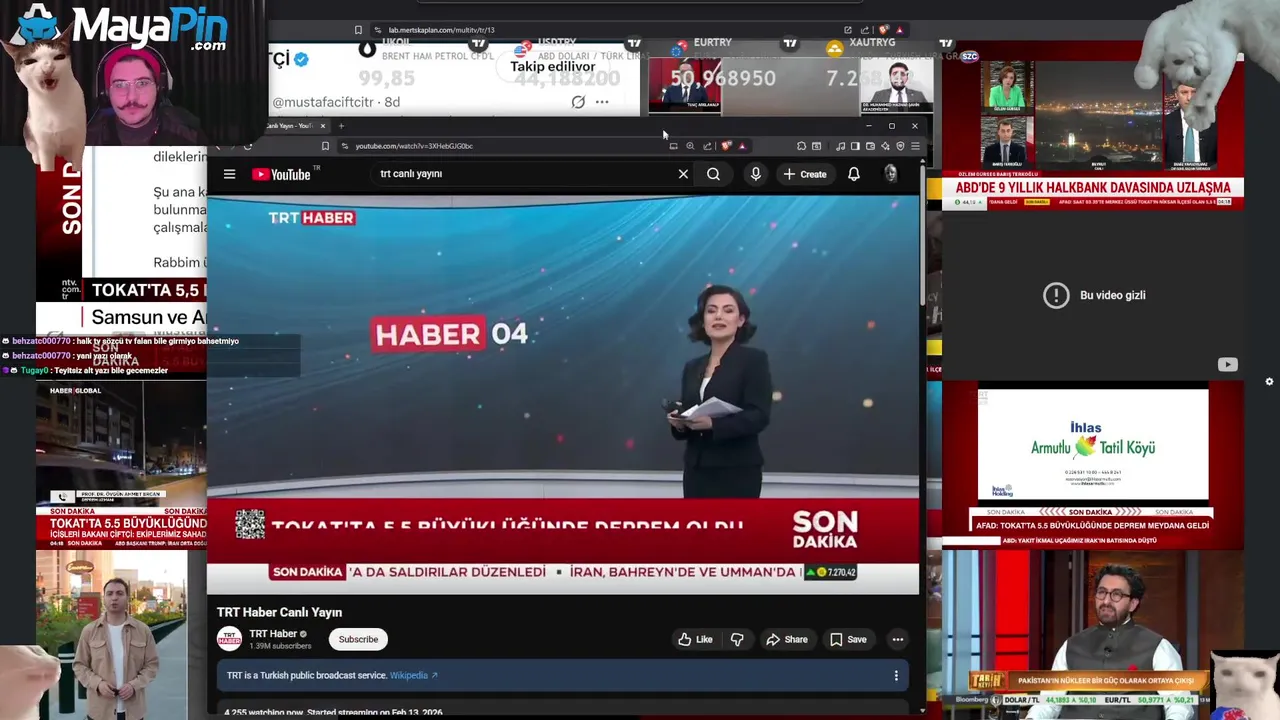Clear the YouTube search box text
Viewport: 1280px width, 720px height.
(x=683, y=174)
